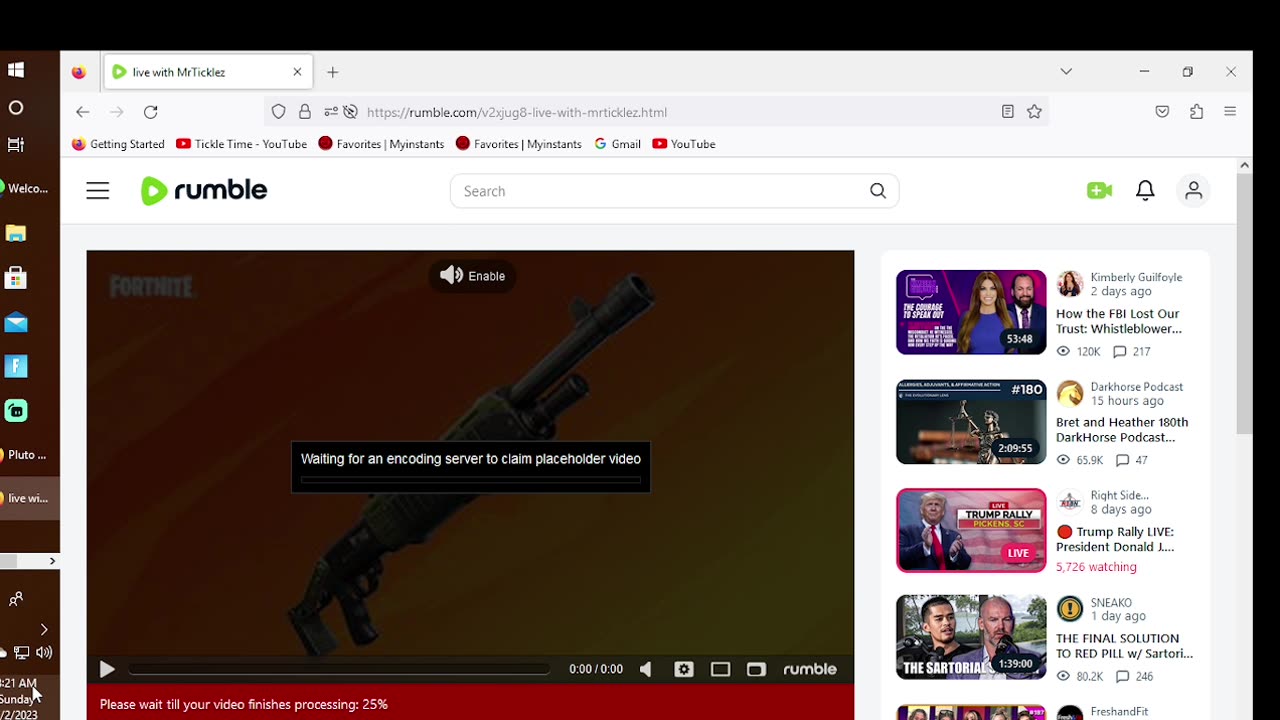Open Bret and Heather 180th DarkHorse title
This screenshot has width=1280, height=720.
(x=1122, y=430)
